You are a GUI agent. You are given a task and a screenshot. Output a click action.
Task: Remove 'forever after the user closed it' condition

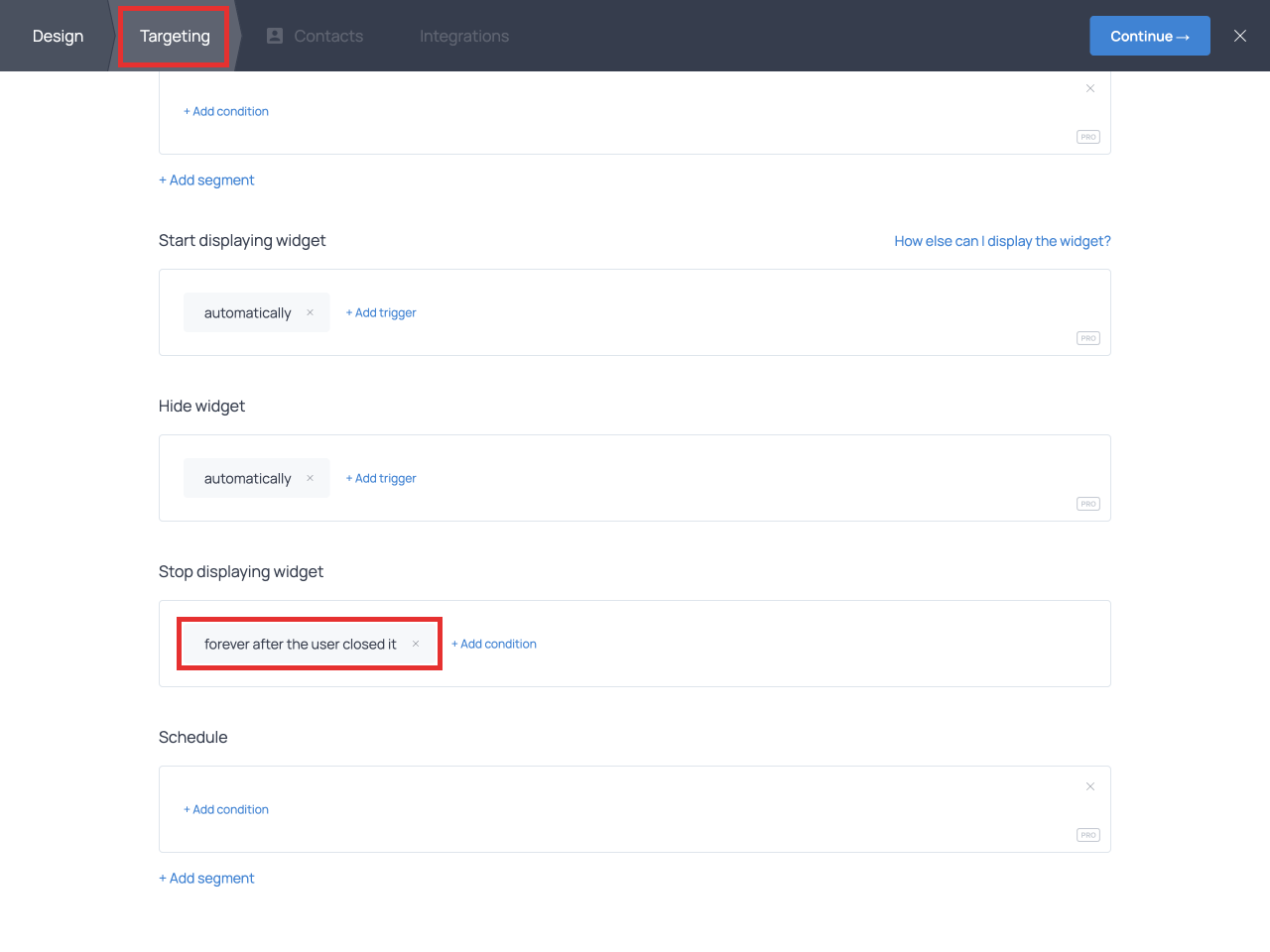click(416, 644)
